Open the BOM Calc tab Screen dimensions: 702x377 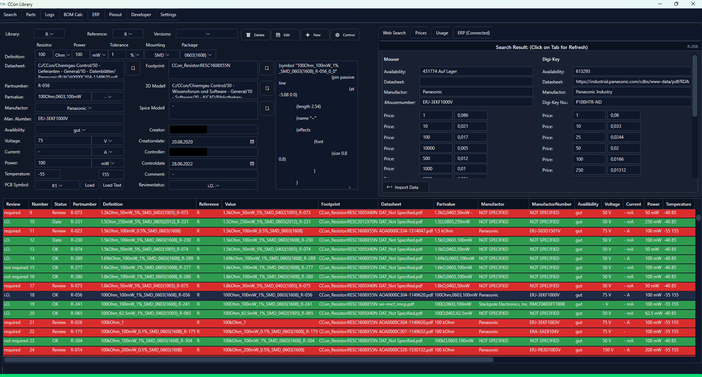tap(73, 15)
